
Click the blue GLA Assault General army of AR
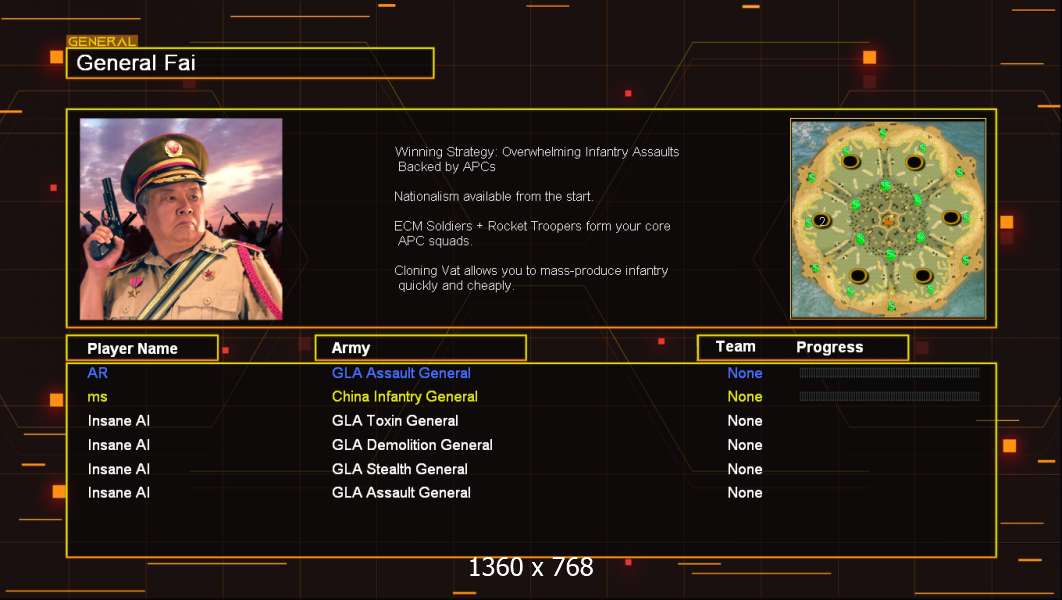point(401,373)
